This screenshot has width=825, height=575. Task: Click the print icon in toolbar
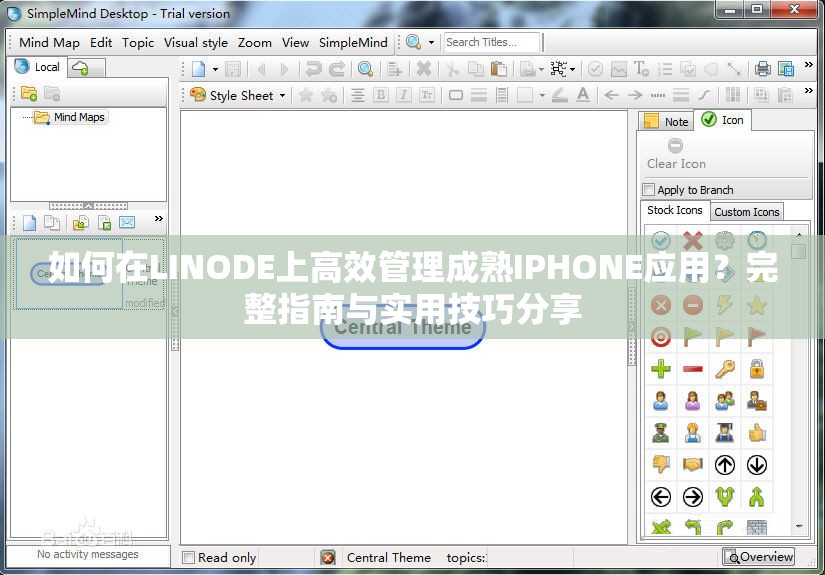(x=762, y=69)
